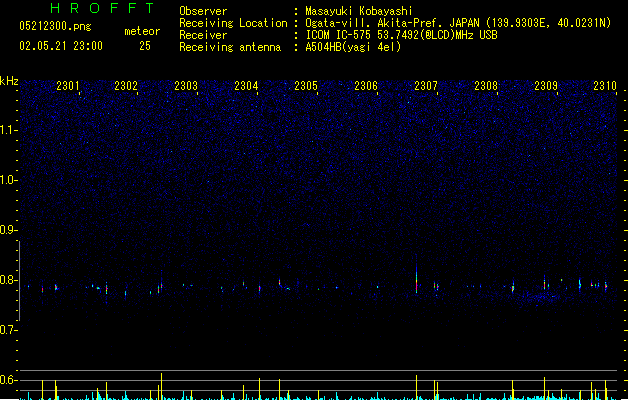
Task: Click the HROFFT title text
Action: (102, 8)
